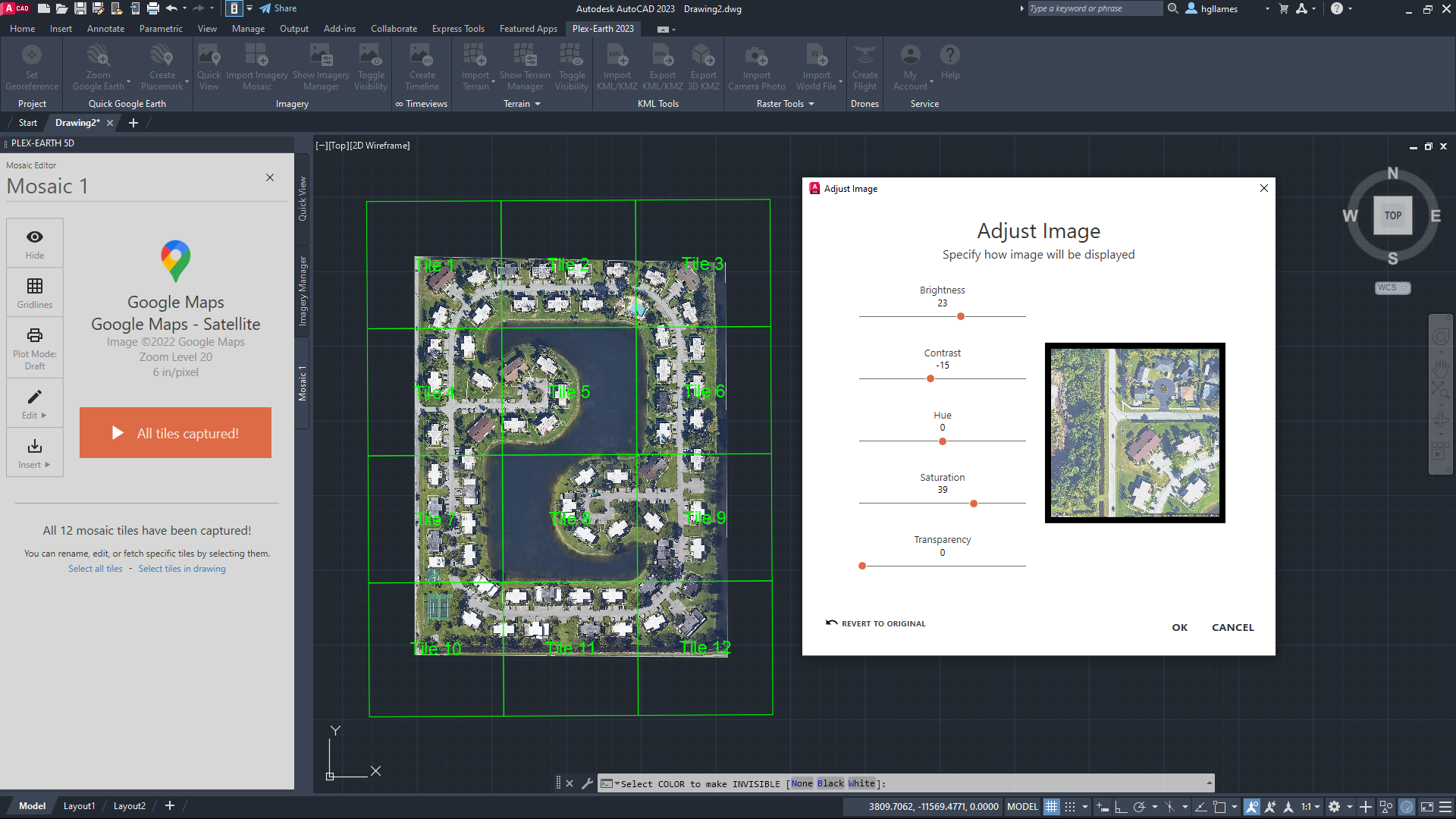
Task: Toggle drawing grid display in status bar
Action: click(1052, 807)
